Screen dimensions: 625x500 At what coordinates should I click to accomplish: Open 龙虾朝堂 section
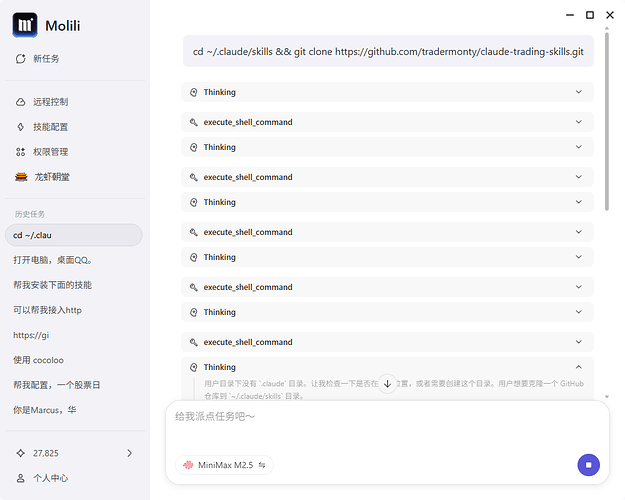pos(42,177)
